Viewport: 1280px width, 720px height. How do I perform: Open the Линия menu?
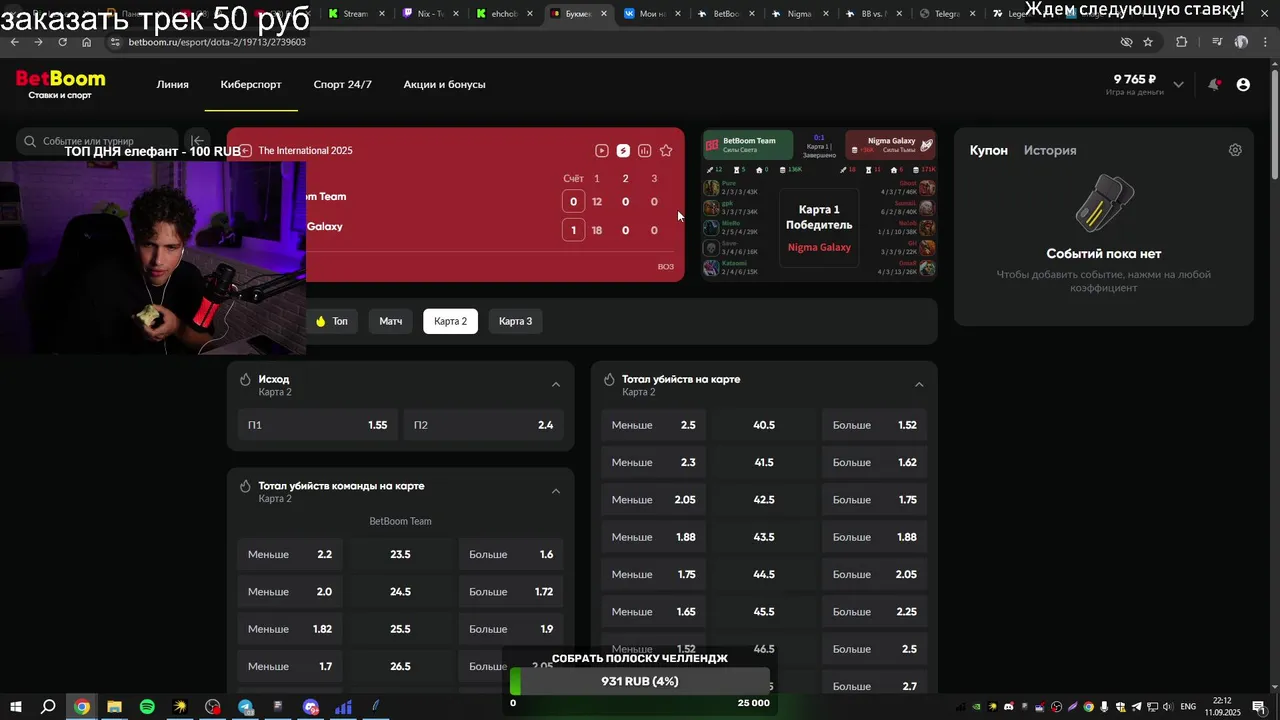pos(173,85)
